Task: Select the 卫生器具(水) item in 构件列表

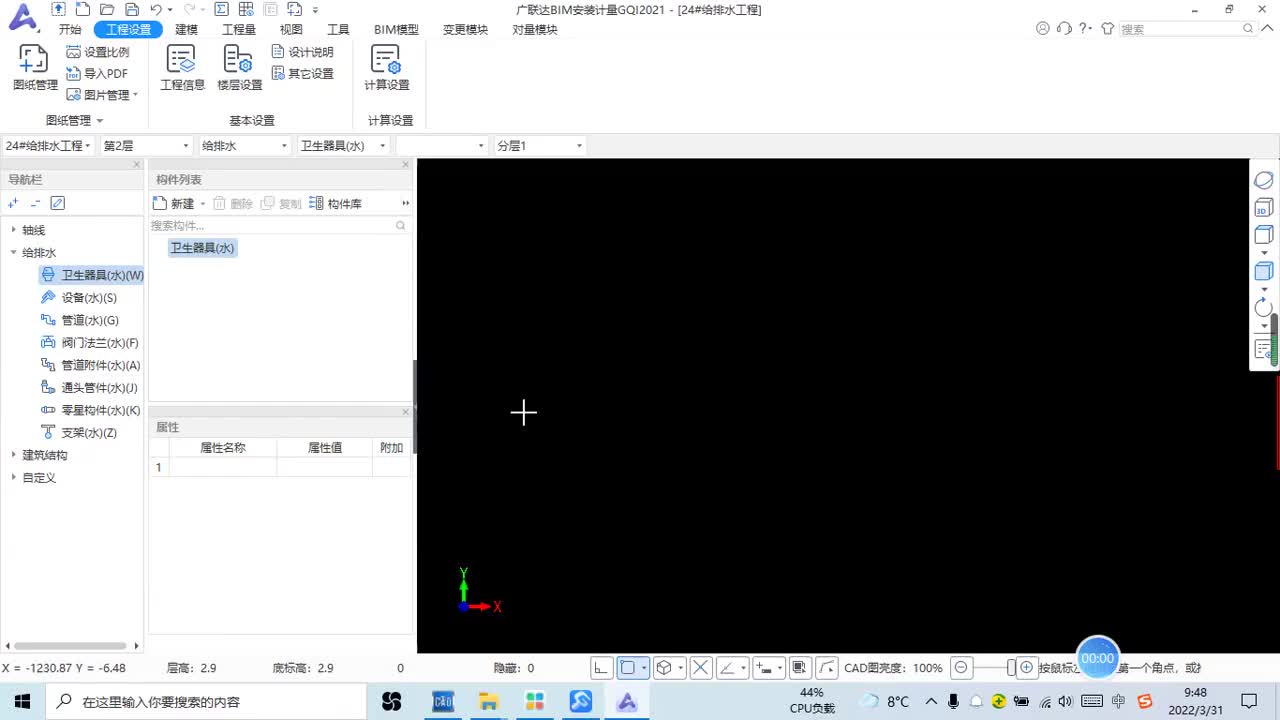Action: [202, 248]
